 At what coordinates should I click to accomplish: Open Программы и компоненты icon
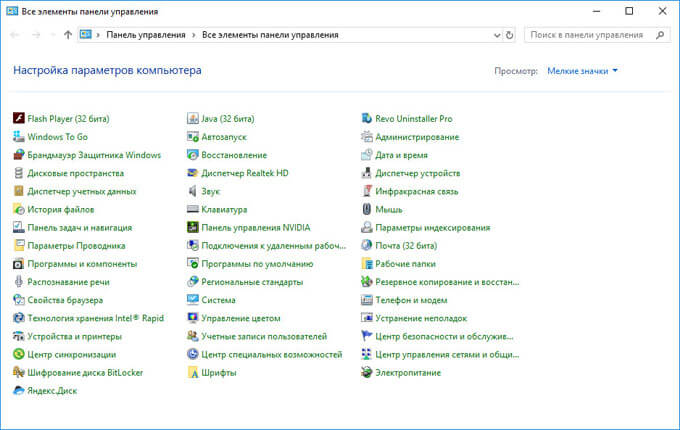pyautogui.click(x=19, y=264)
